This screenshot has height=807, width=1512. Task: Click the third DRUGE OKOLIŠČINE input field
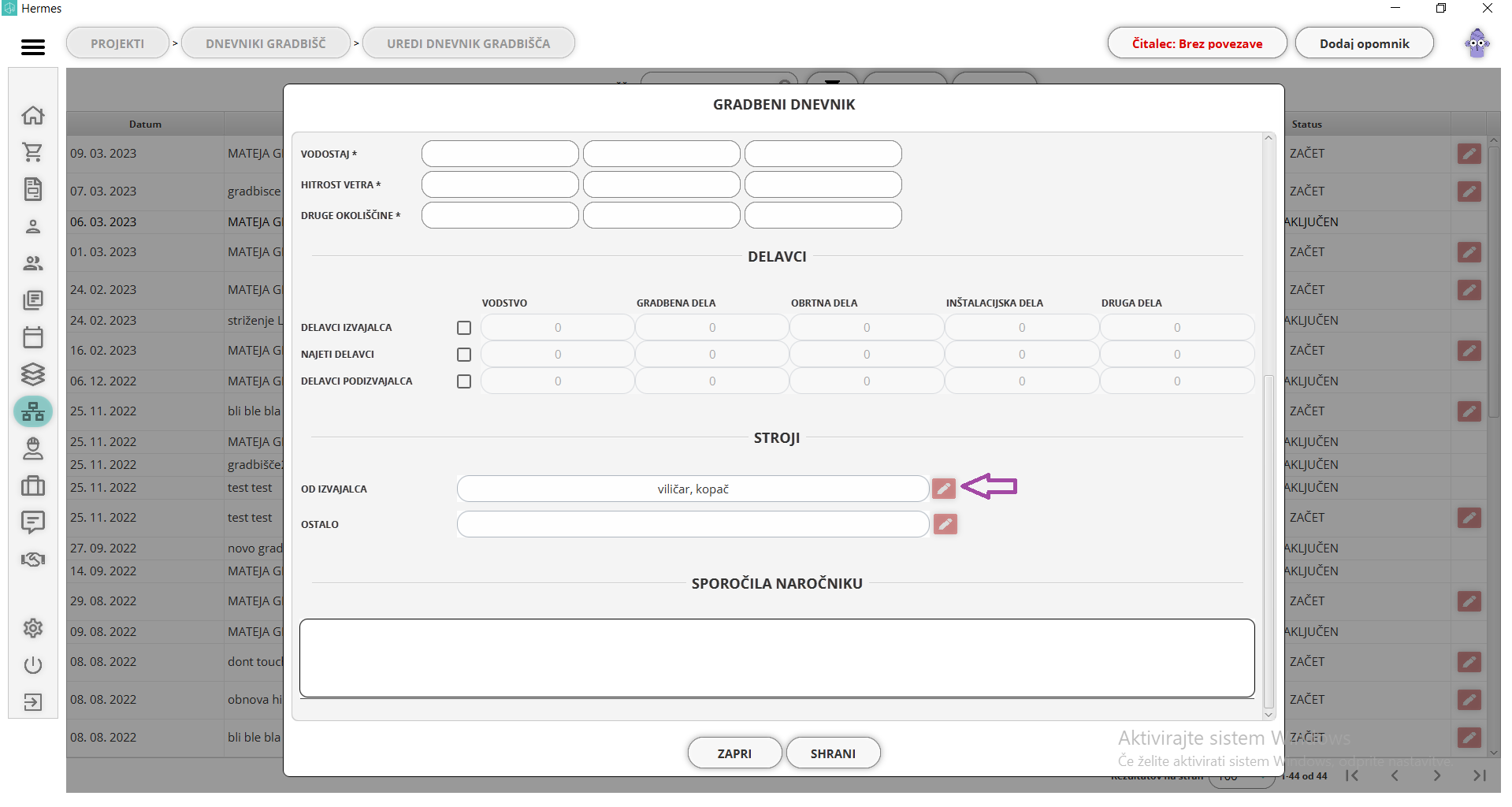point(823,215)
